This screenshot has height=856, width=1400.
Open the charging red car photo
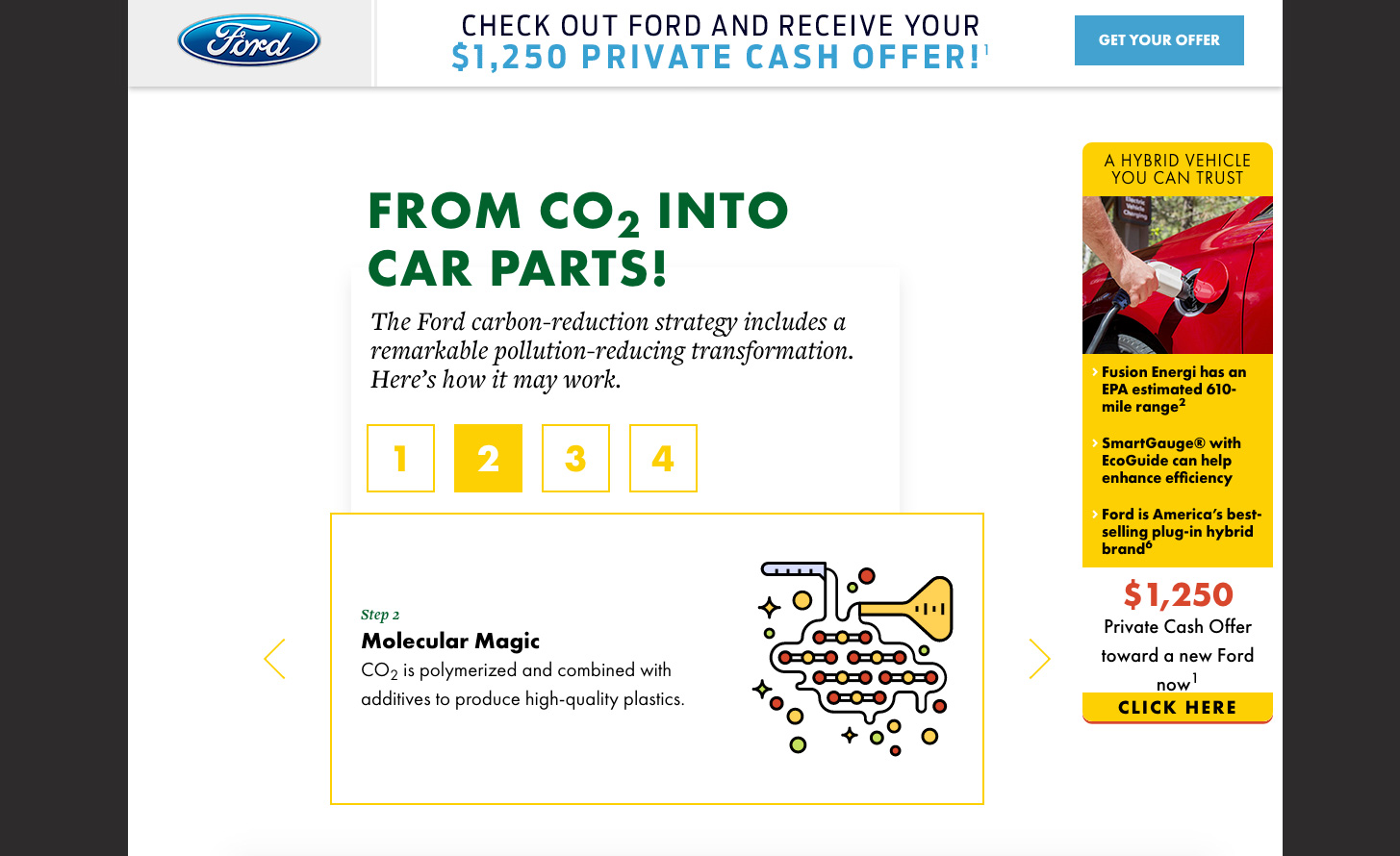(x=1178, y=275)
